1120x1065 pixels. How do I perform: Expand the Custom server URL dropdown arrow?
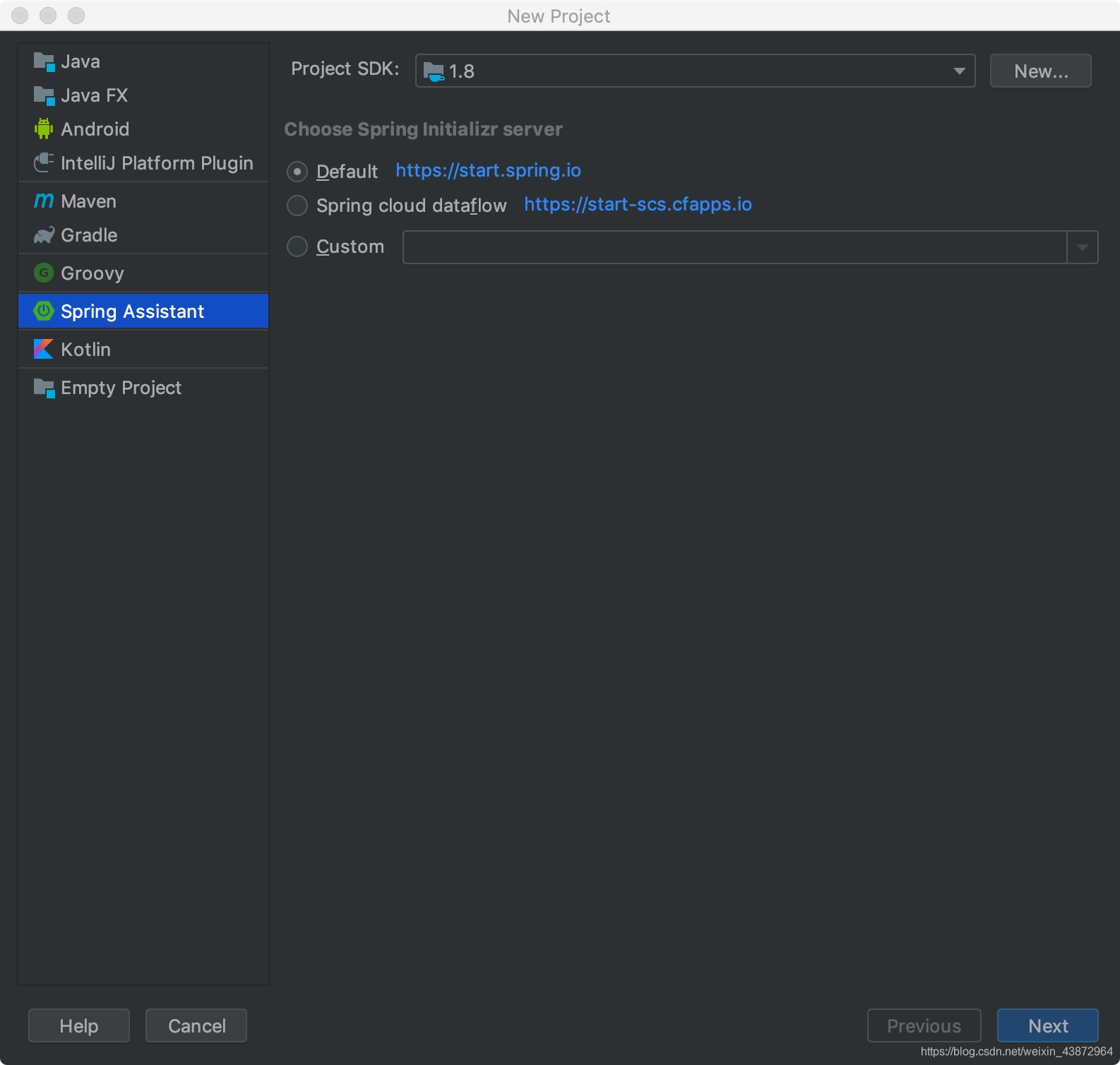click(x=1082, y=247)
